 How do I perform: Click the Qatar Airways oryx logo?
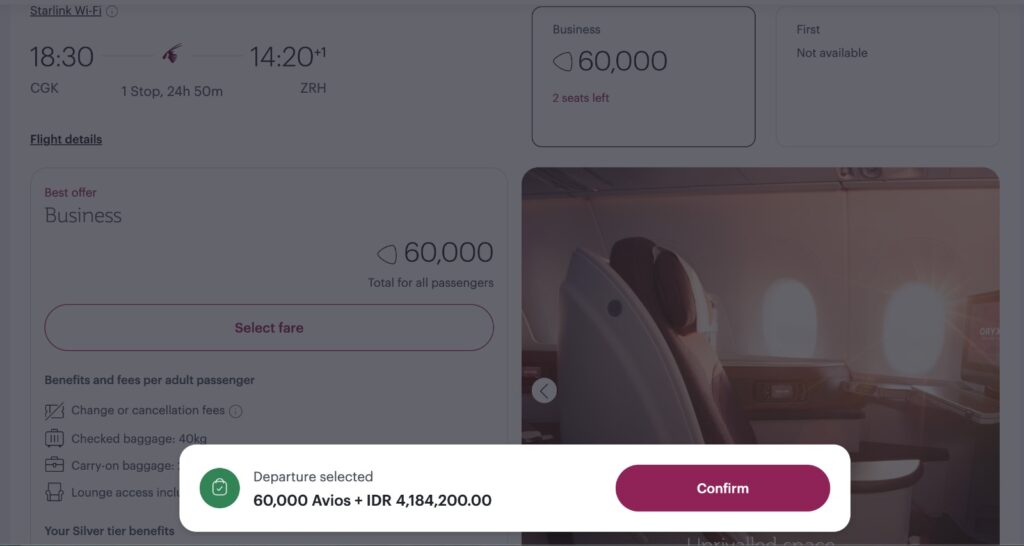click(172, 54)
